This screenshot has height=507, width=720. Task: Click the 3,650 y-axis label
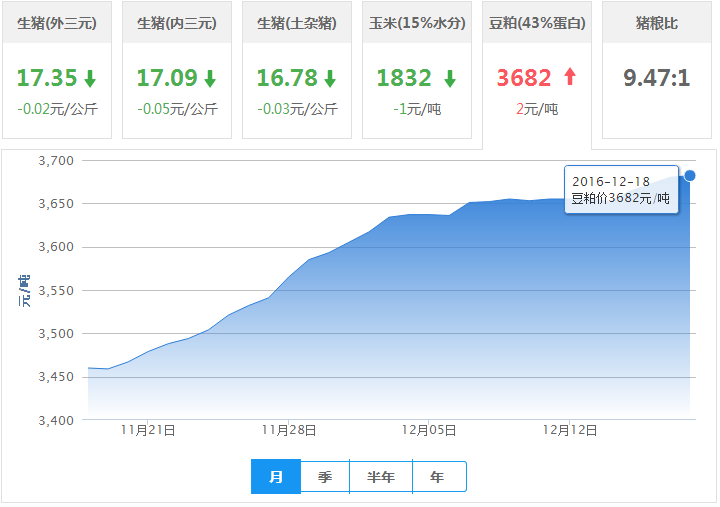click(x=56, y=204)
